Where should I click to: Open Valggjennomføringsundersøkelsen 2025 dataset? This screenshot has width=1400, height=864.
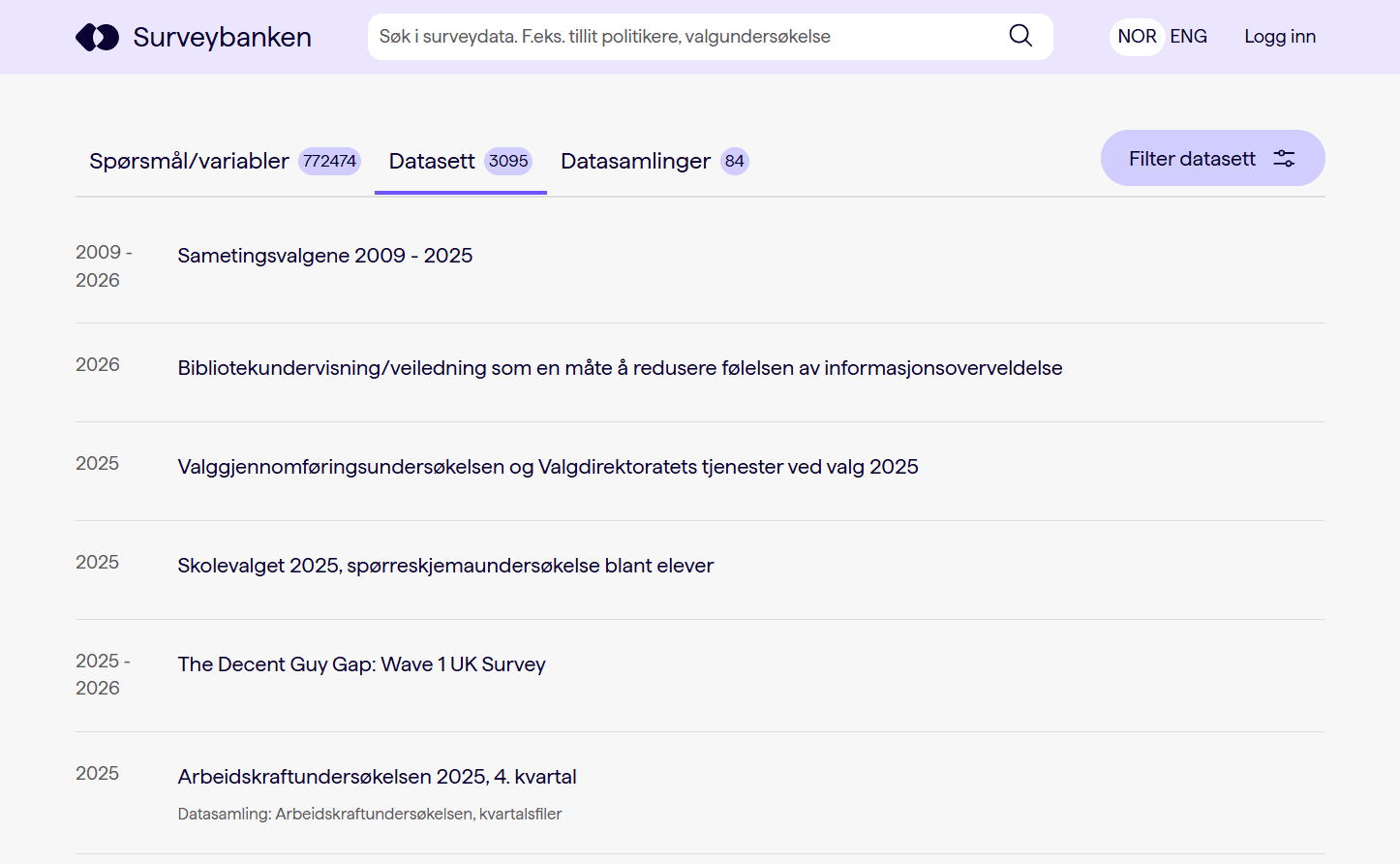coord(548,467)
